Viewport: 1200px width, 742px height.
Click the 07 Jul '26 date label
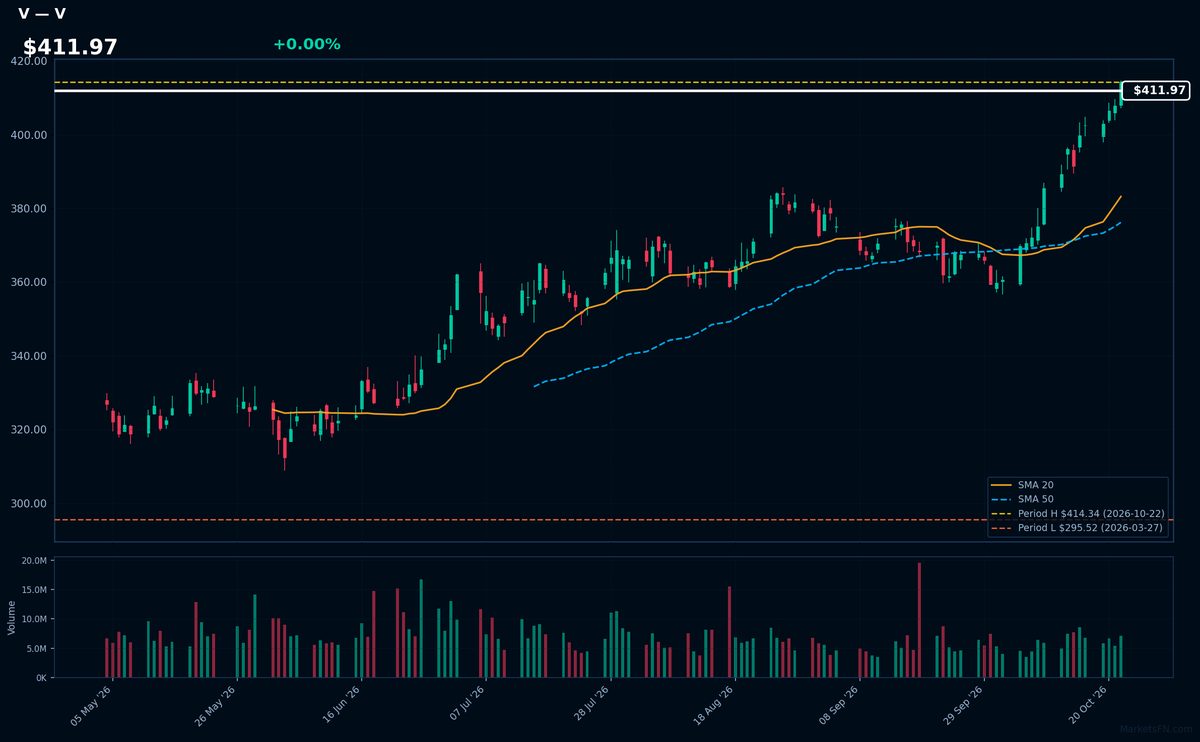466,704
